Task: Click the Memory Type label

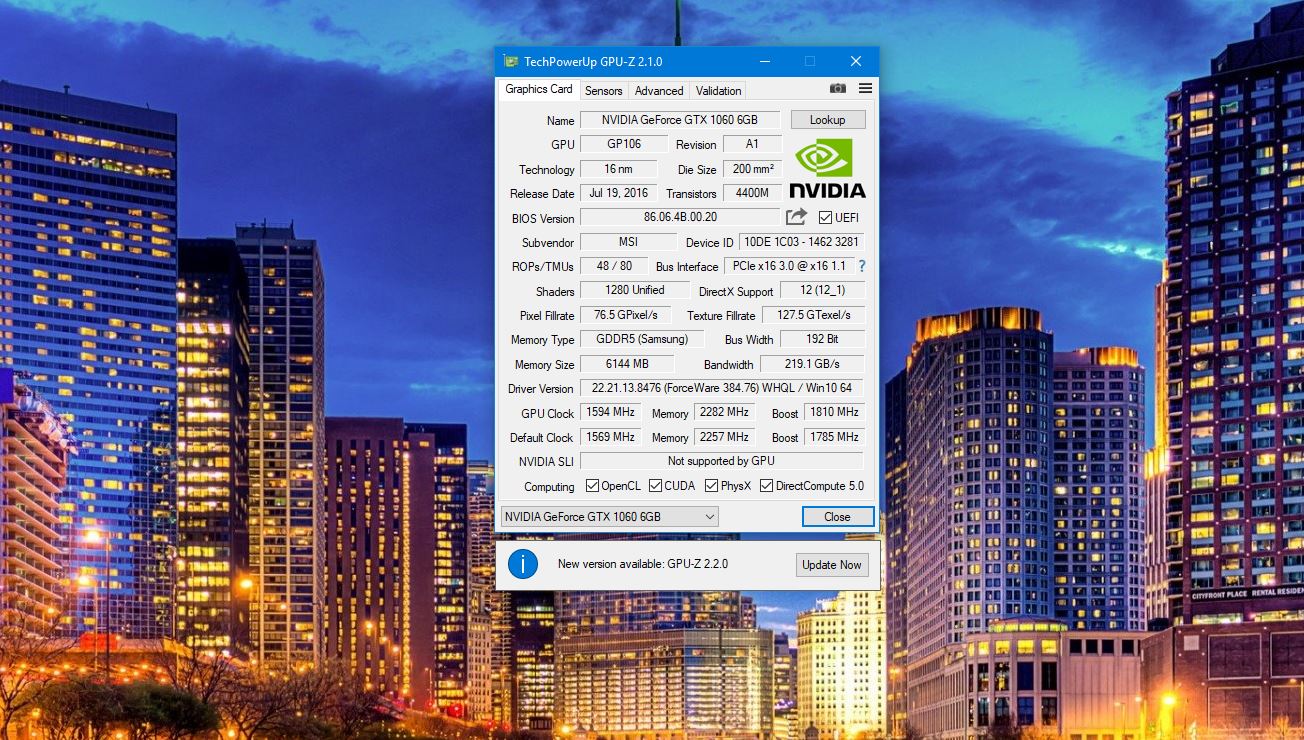Action: tap(543, 340)
